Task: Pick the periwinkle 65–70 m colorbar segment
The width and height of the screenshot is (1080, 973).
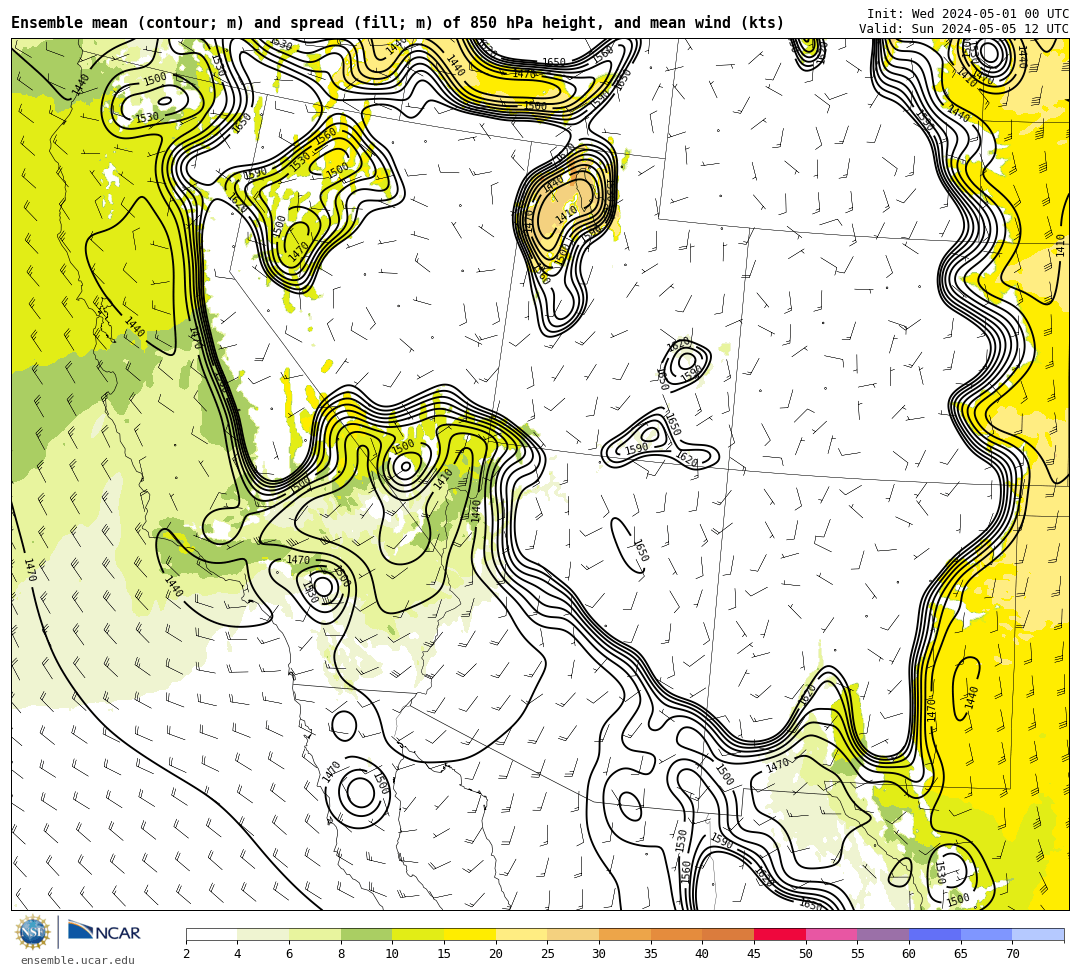Action: [x=986, y=934]
